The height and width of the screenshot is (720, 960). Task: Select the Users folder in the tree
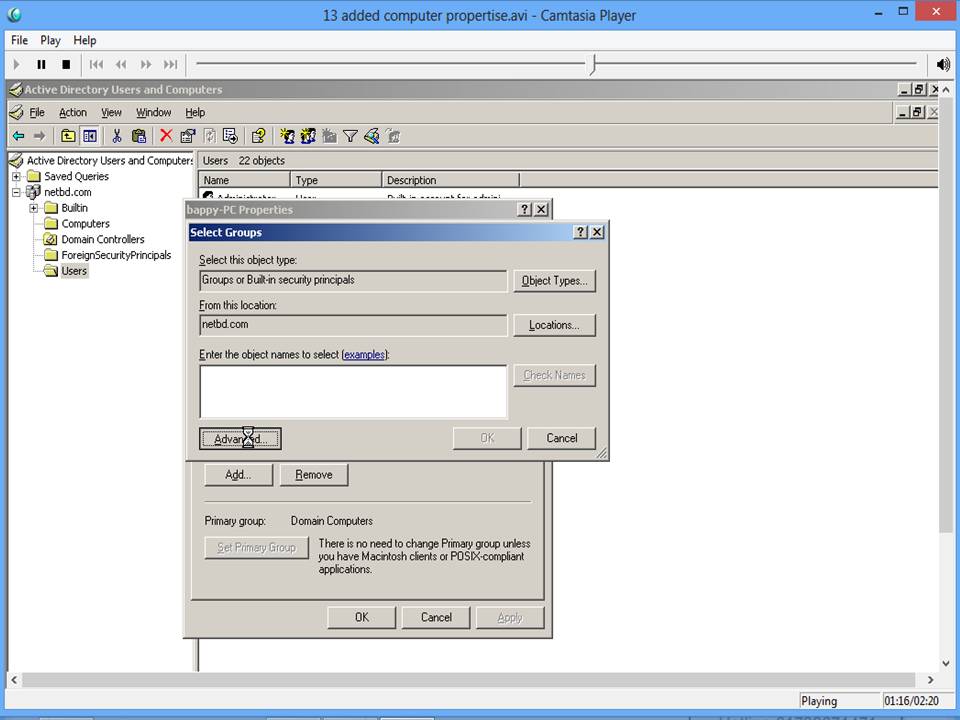[x=74, y=271]
